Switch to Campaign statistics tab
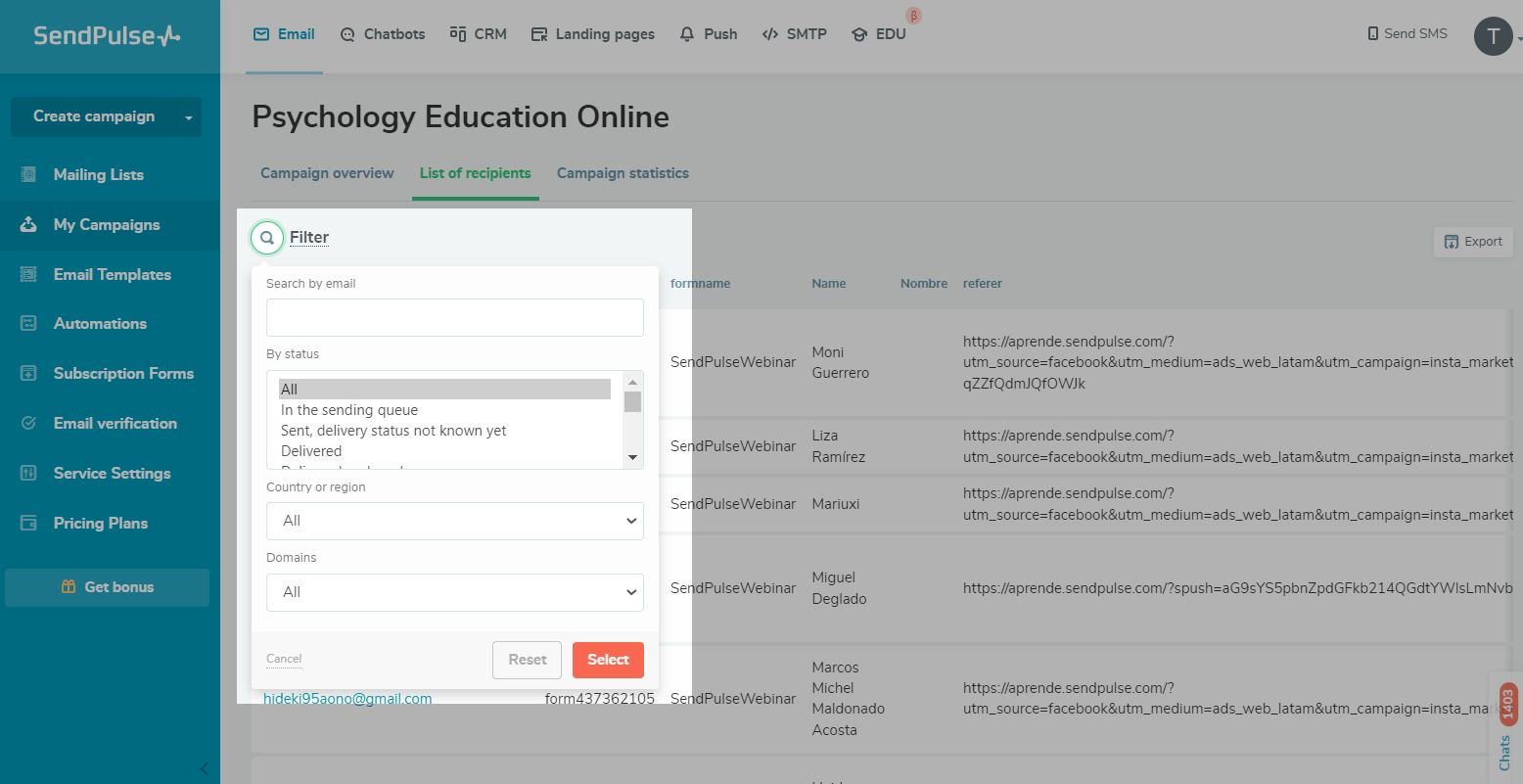This screenshot has width=1523, height=784. [x=623, y=173]
